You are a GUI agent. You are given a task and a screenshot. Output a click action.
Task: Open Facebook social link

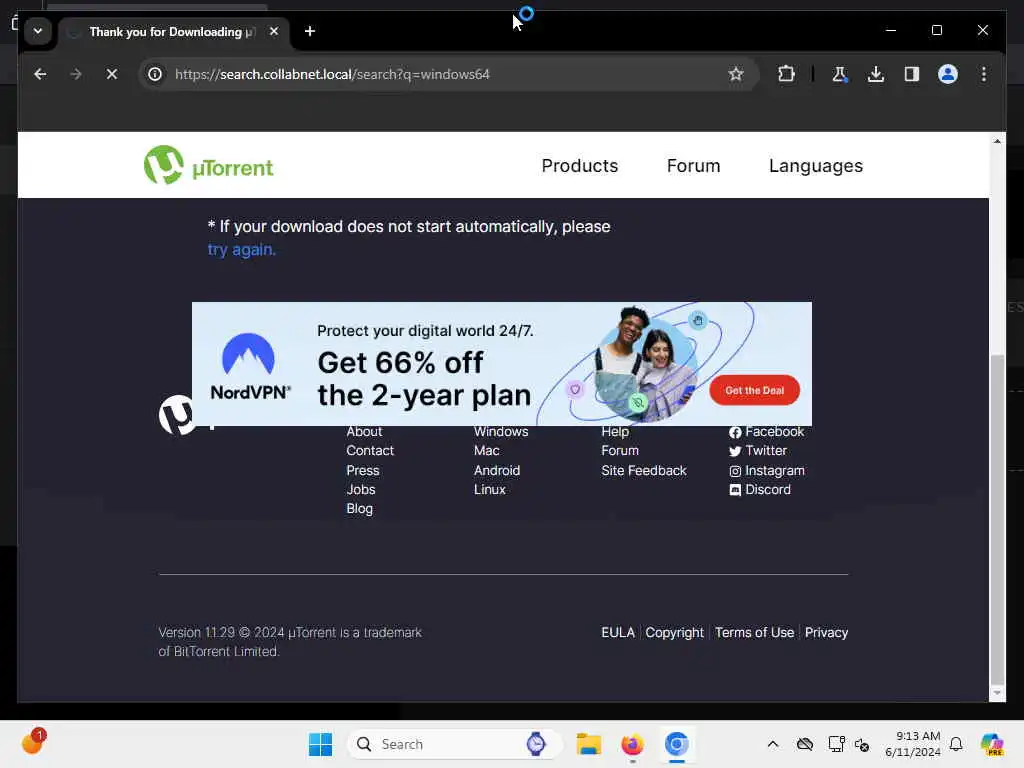[x=766, y=432]
